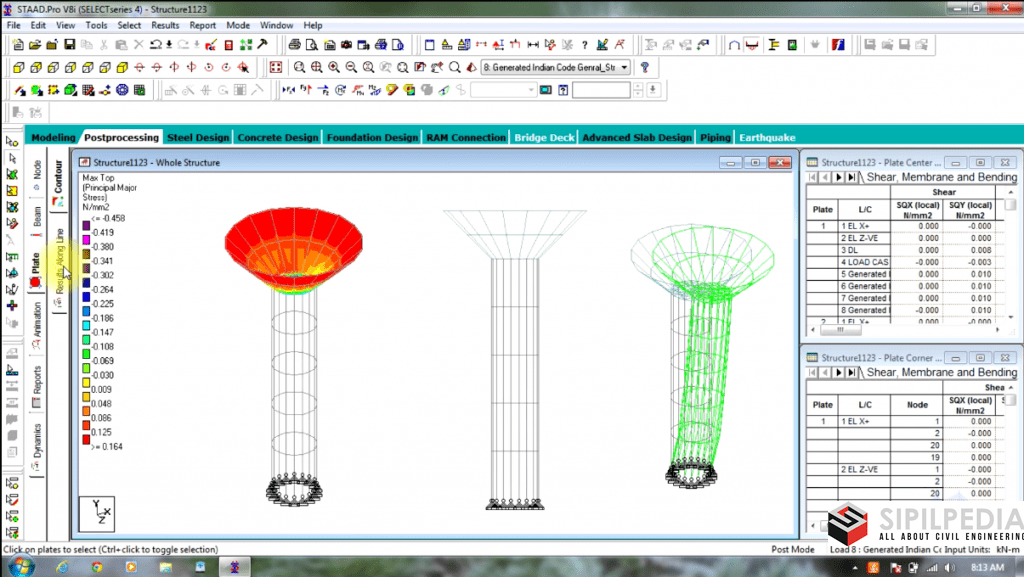This screenshot has height=577, width=1024.
Task: Open the Results menu
Action: (165, 25)
